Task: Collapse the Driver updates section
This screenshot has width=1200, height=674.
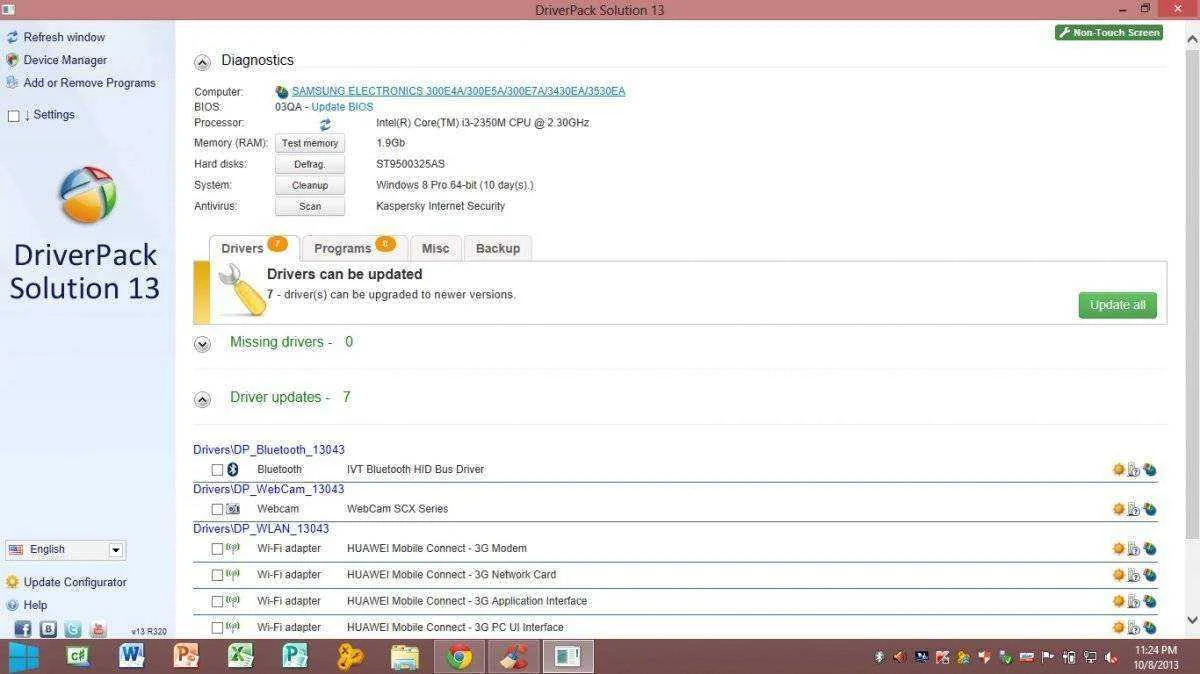Action: [202, 399]
